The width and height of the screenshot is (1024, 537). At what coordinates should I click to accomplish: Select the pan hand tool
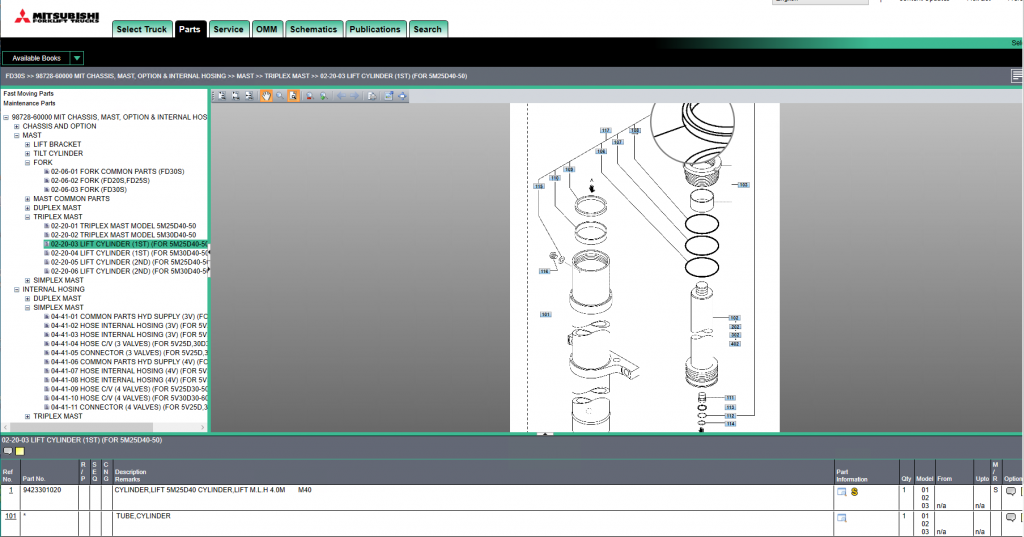(266, 96)
